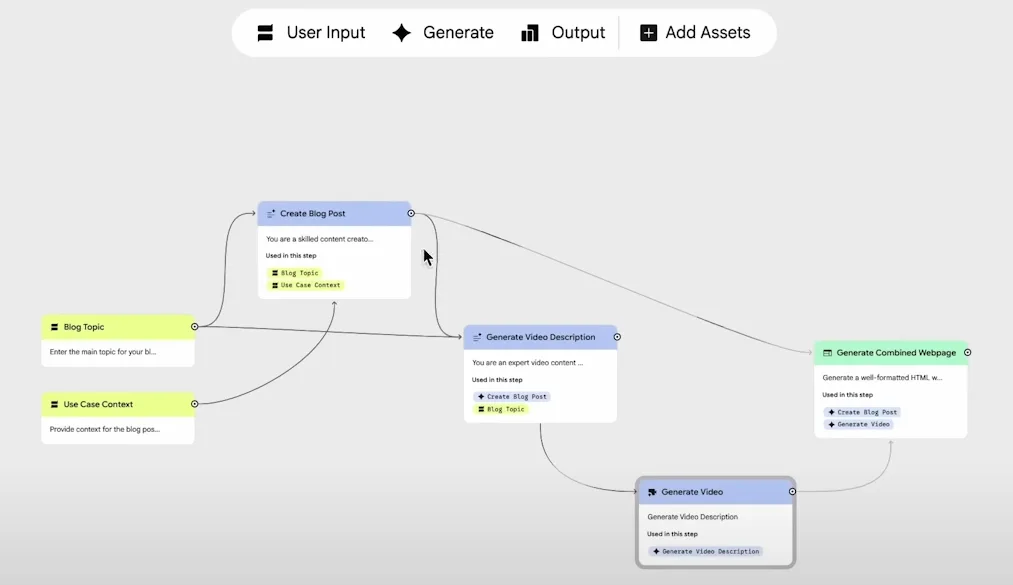Click the Generate Video Description node type icon
Screen dimensions: 1013x585
pos(477,338)
